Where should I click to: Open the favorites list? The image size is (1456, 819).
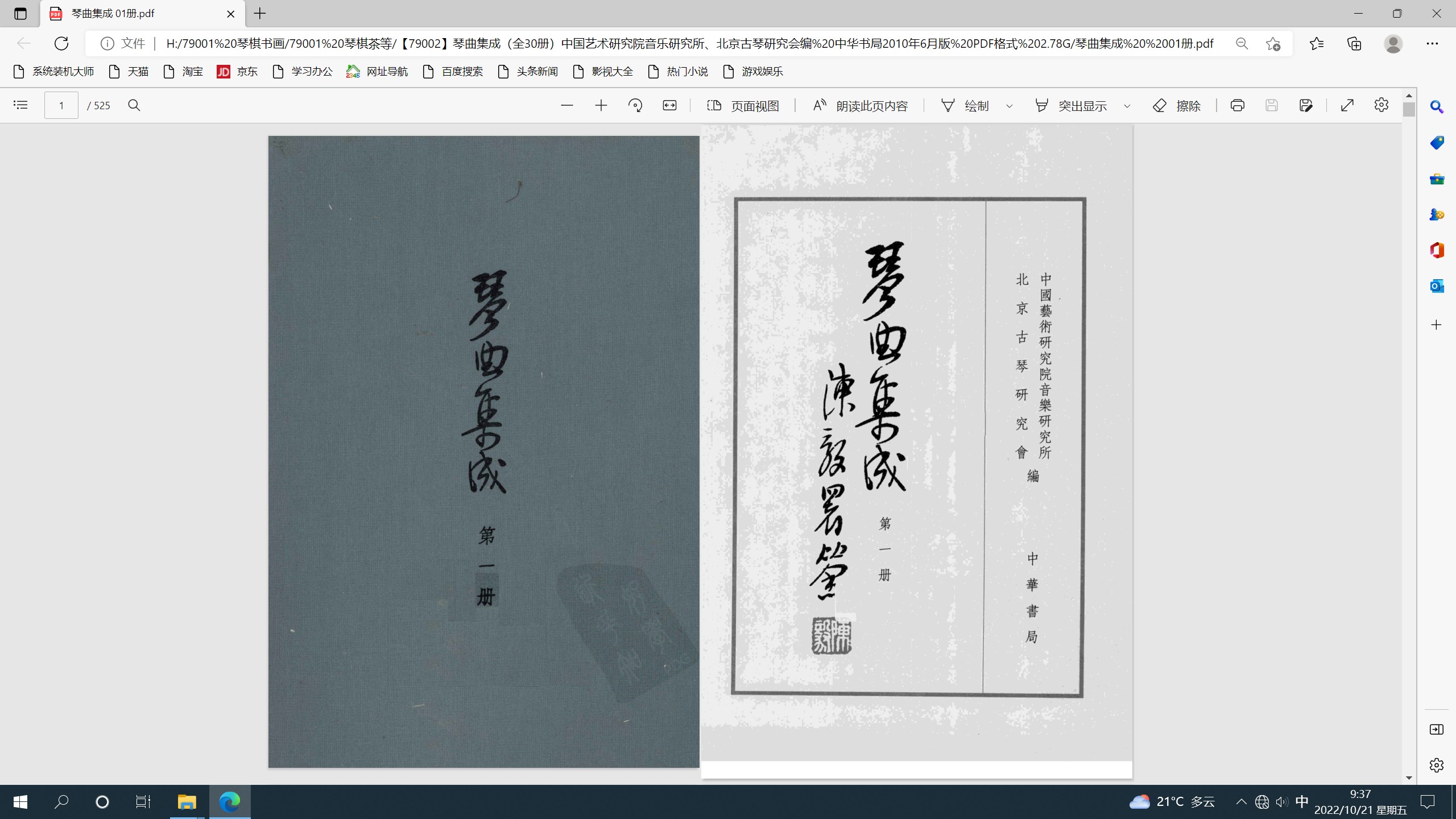point(1317,44)
